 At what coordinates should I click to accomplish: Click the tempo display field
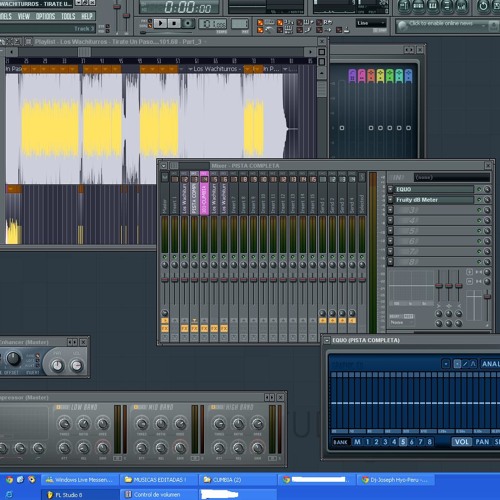(x=213, y=24)
